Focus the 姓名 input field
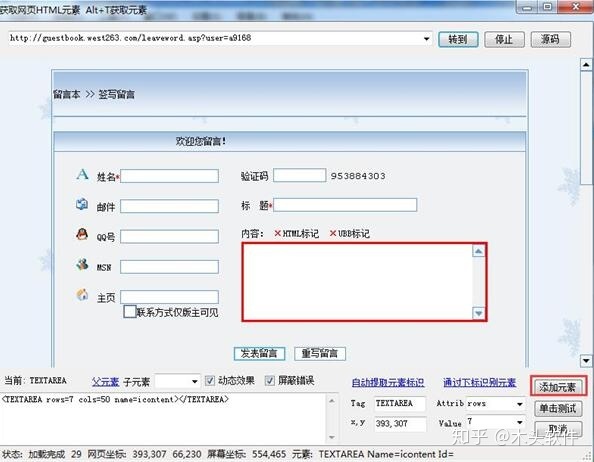 169,176
